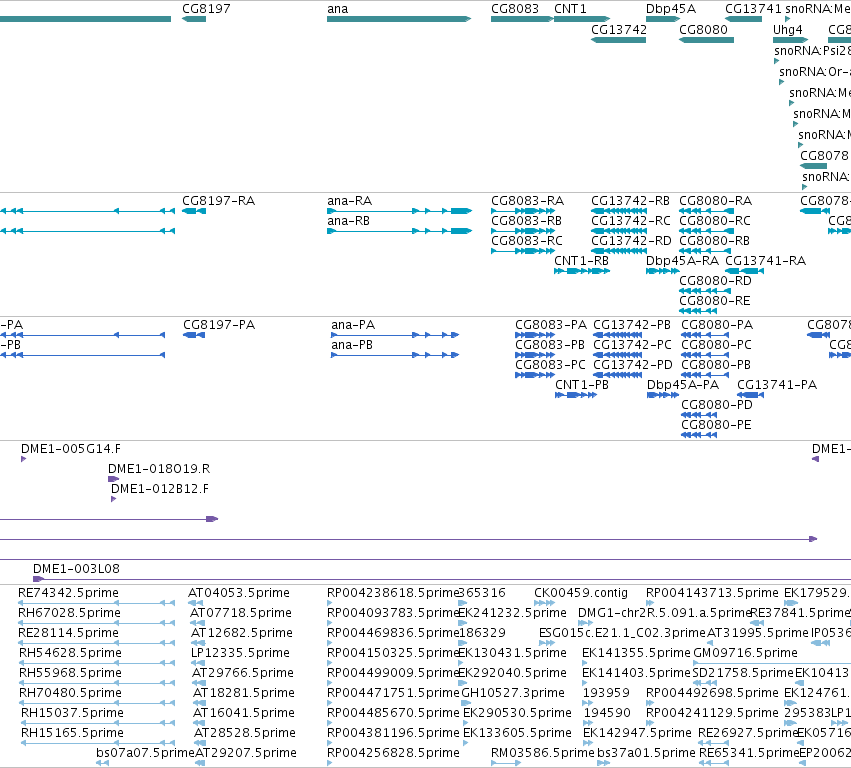Select the CG8080-PD protein label
This screenshot has height=768, width=851.
717,405
